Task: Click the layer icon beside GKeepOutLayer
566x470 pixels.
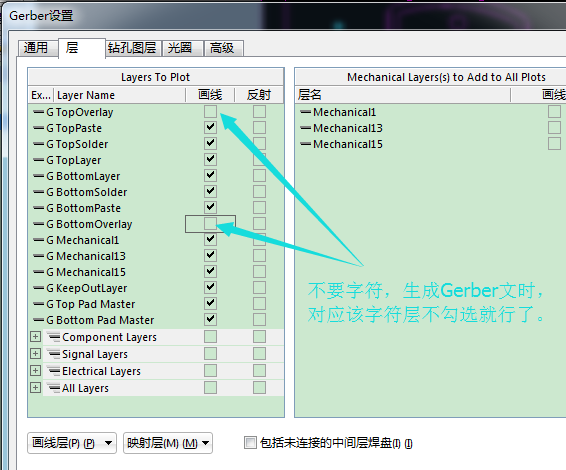Action: [38, 288]
